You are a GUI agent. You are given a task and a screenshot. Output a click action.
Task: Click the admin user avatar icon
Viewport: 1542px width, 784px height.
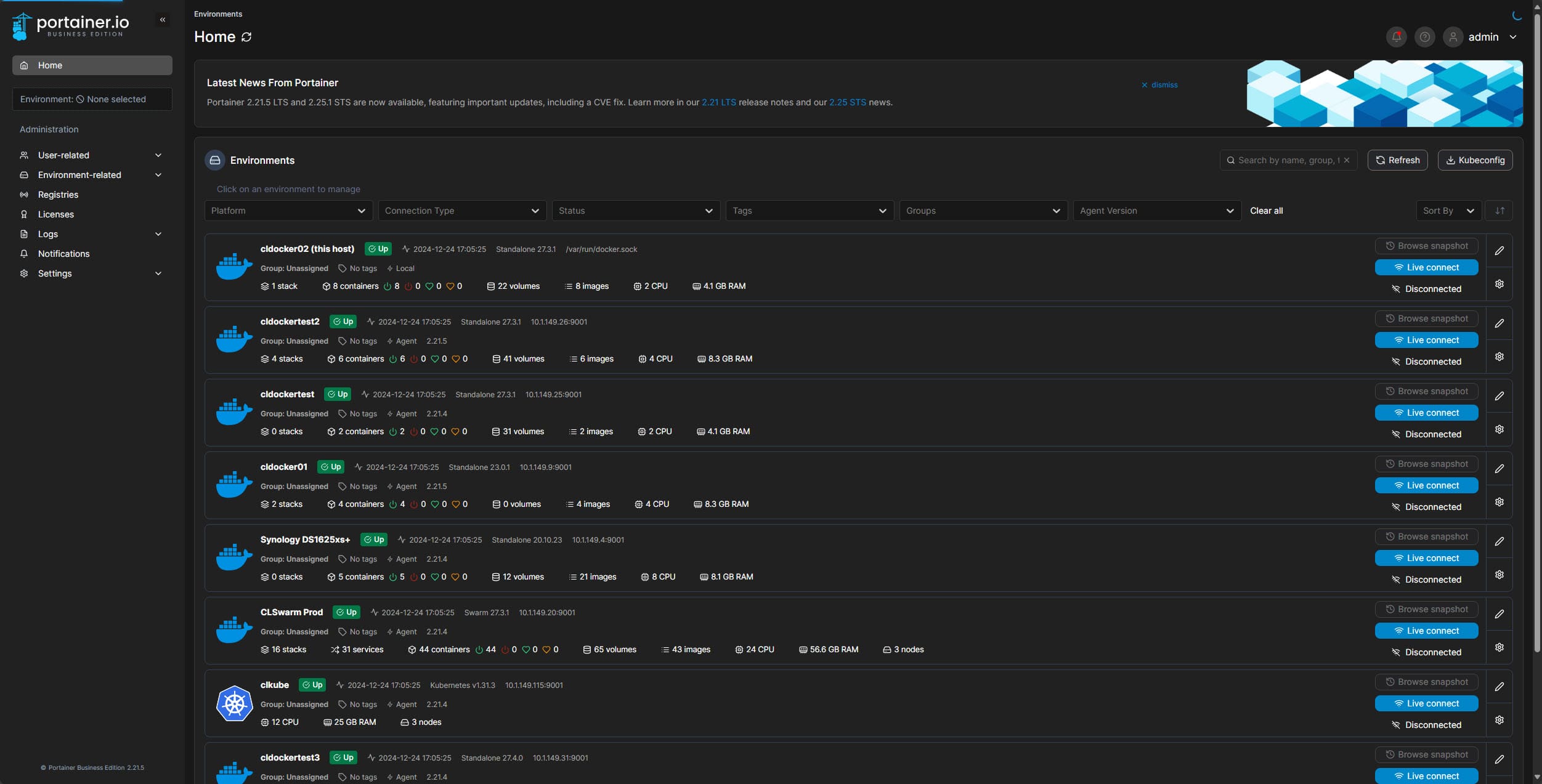coord(1453,37)
